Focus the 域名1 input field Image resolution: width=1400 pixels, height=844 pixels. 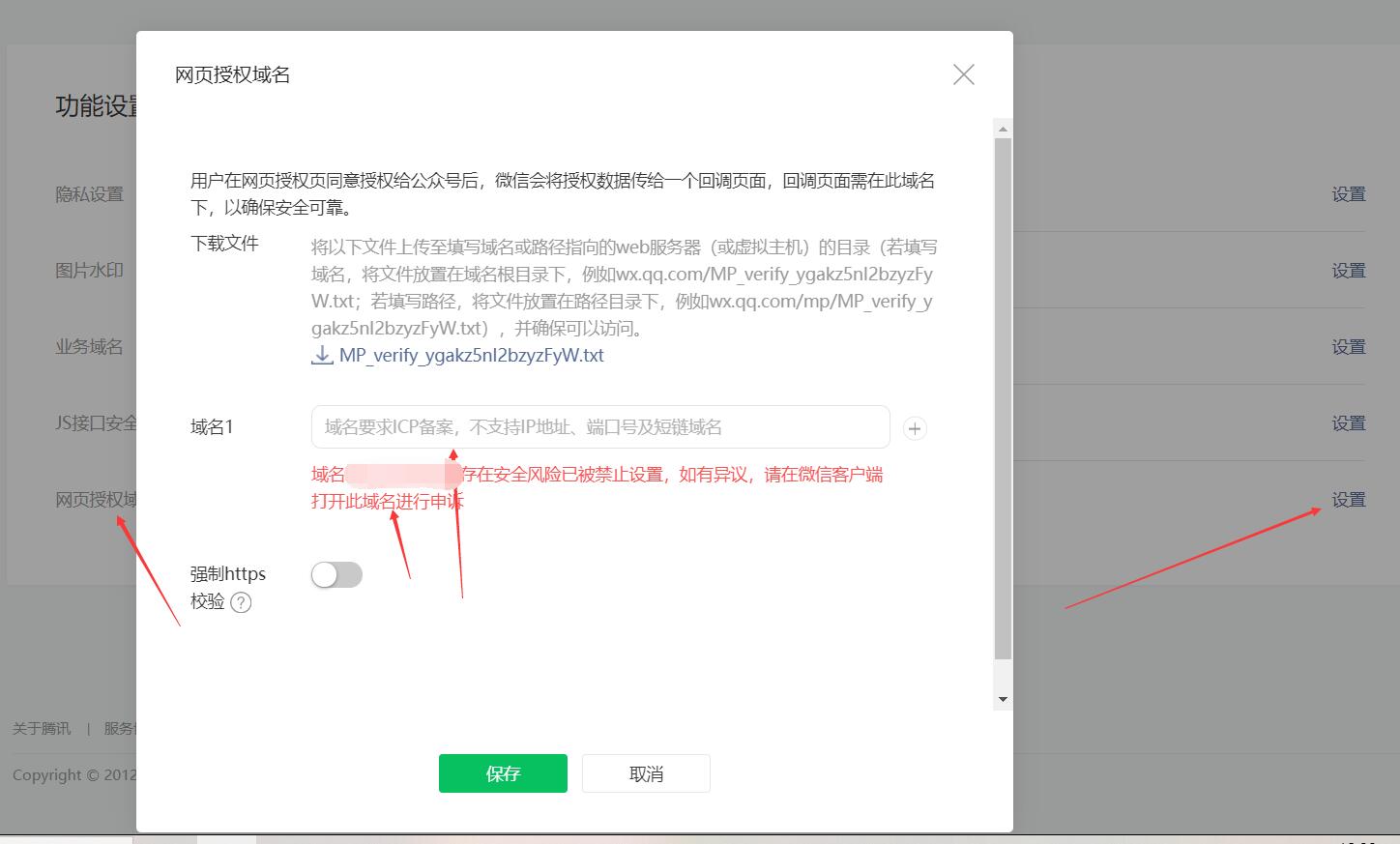click(x=599, y=427)
